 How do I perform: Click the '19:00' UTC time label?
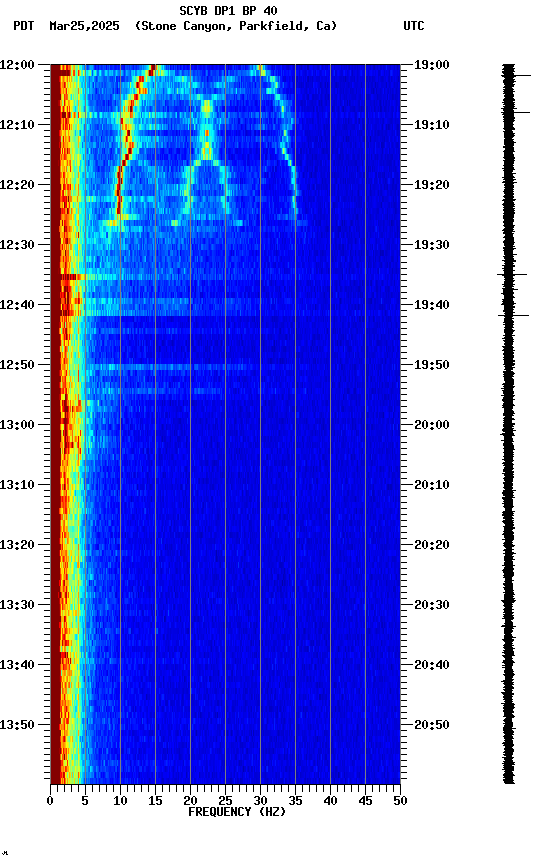click(432, 65)
